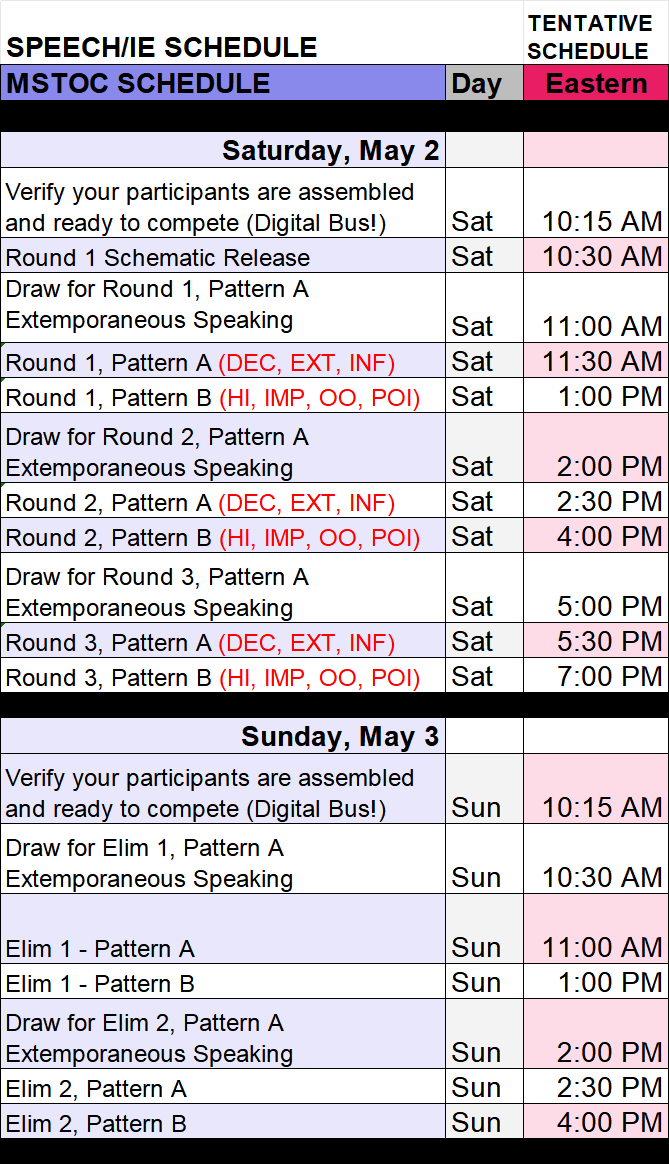Click the Round 2, Pattern A cell

tap(200, 503)
